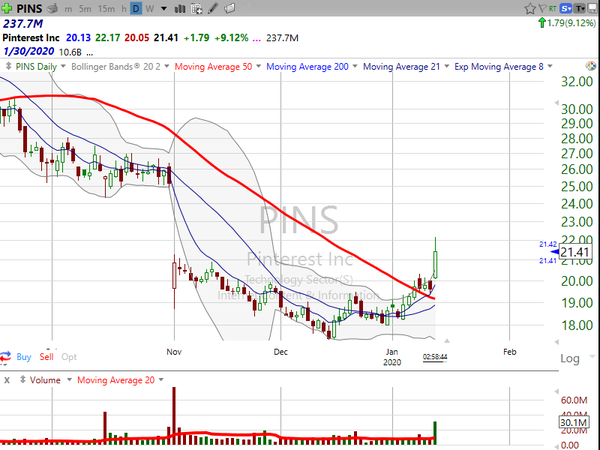
Task: Open the Exp Moving Average 8 label
Action: click(x=499, y=67)
